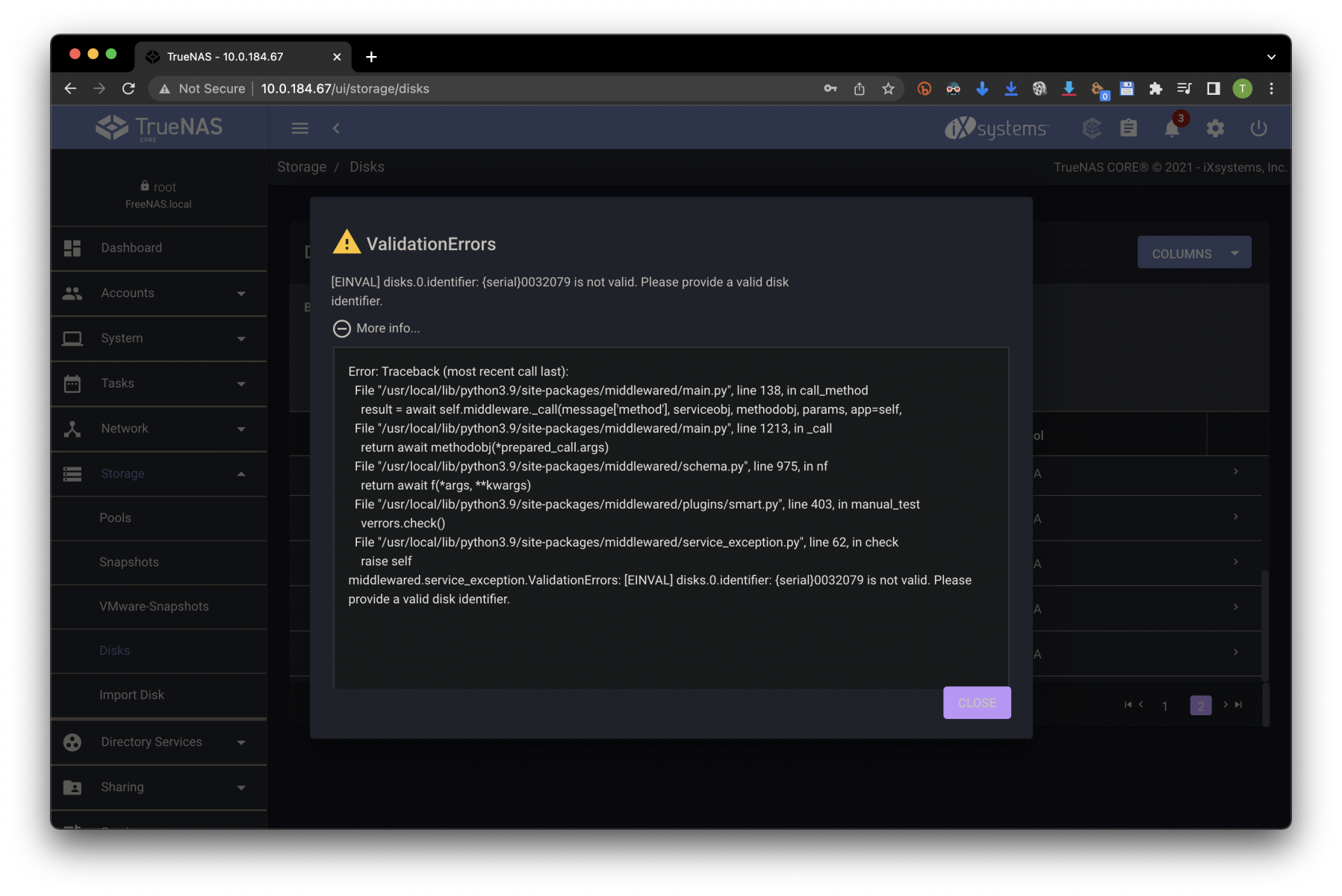Reload the browser page
1342x896 pixels.
tap(128, 89)
